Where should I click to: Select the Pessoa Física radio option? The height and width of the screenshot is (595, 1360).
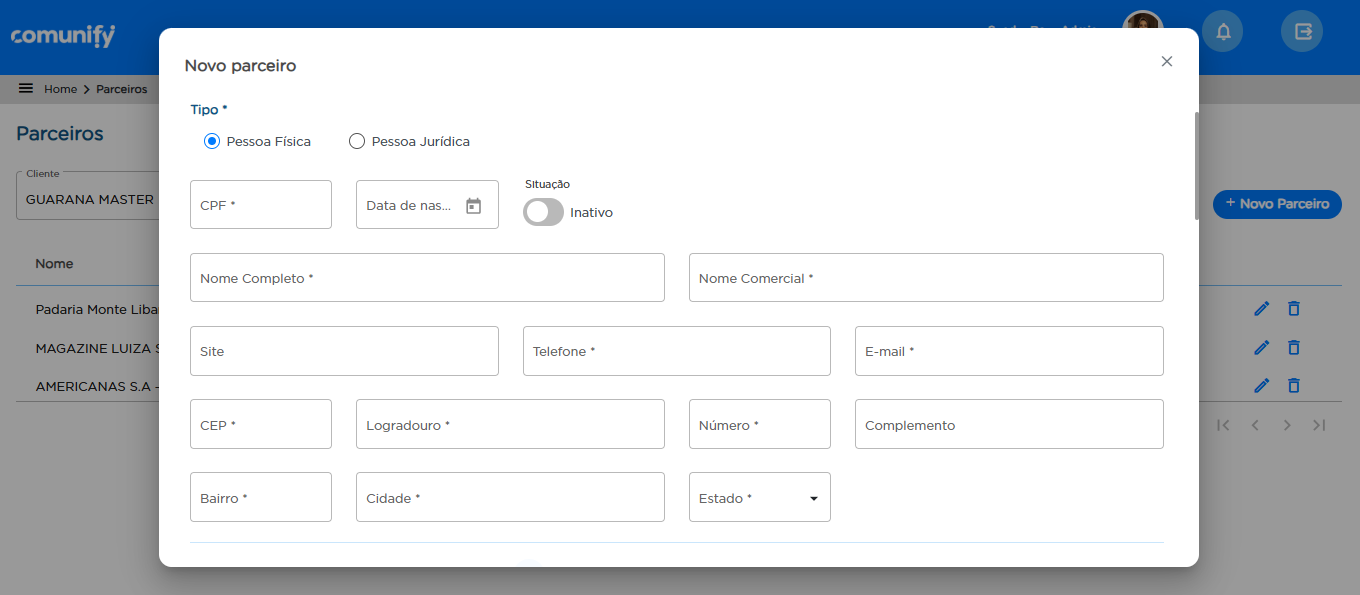pos(212,142)
